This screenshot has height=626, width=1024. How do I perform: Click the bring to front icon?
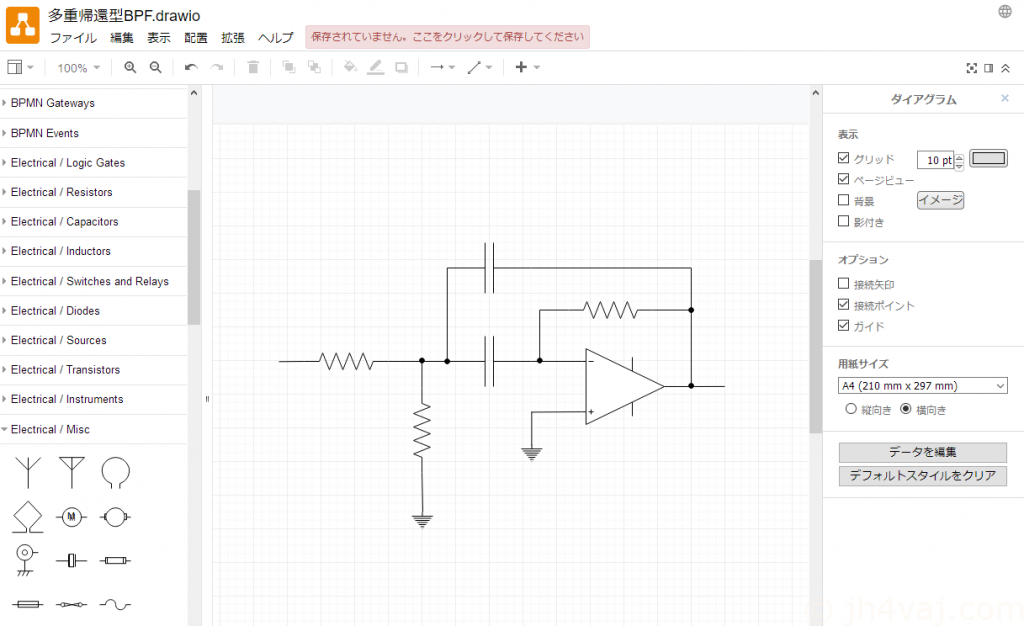click(289, 67)
